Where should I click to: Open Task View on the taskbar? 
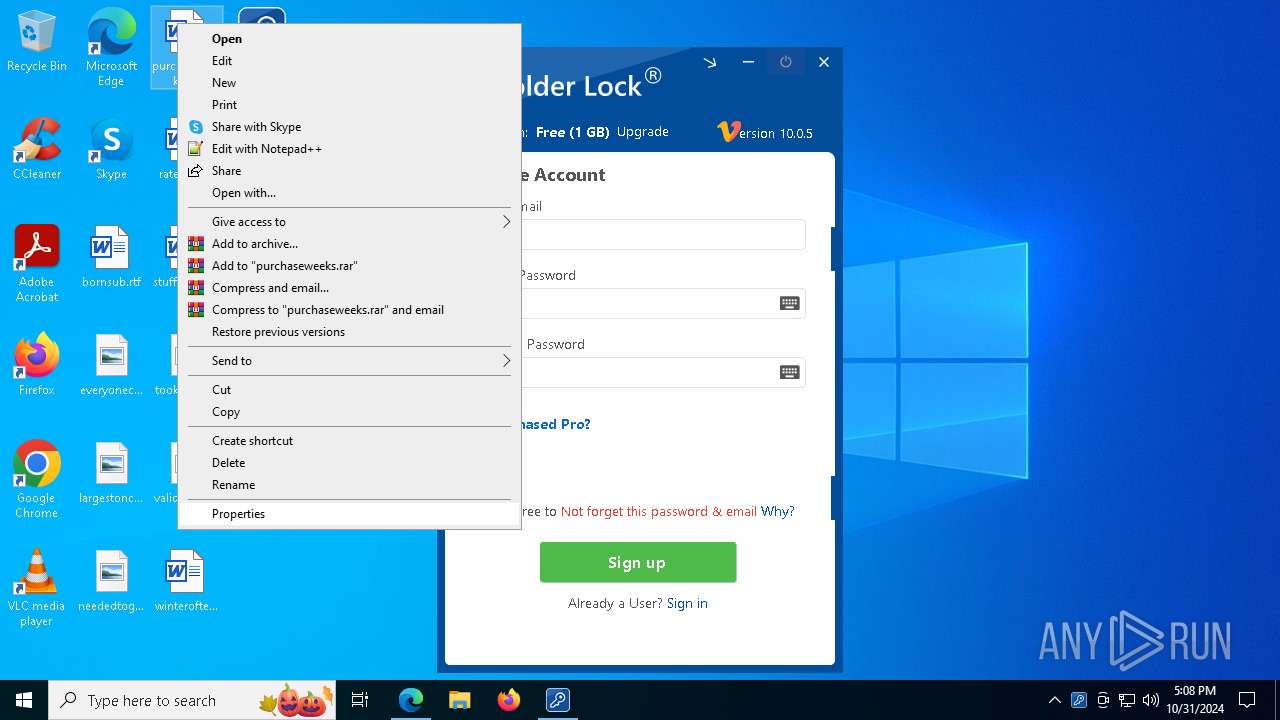tap(360, 700)
